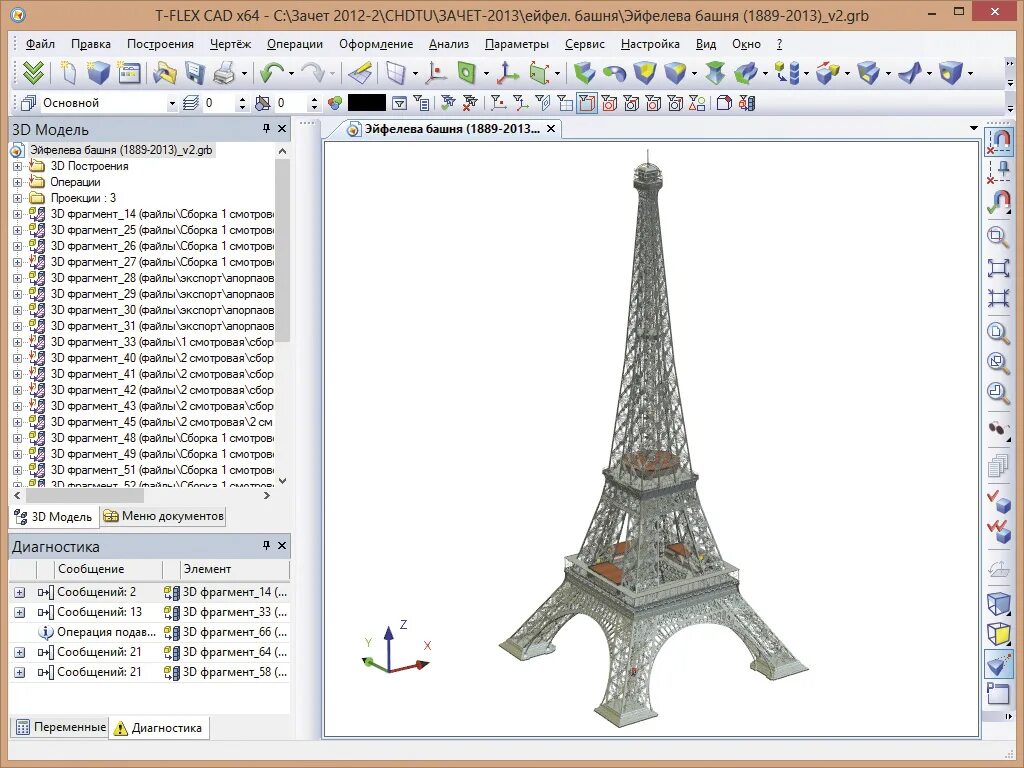1024x768 pixels.
Task: Toggle the perspective projection view button
Action: pyautogui.click(x=998, y=665)
